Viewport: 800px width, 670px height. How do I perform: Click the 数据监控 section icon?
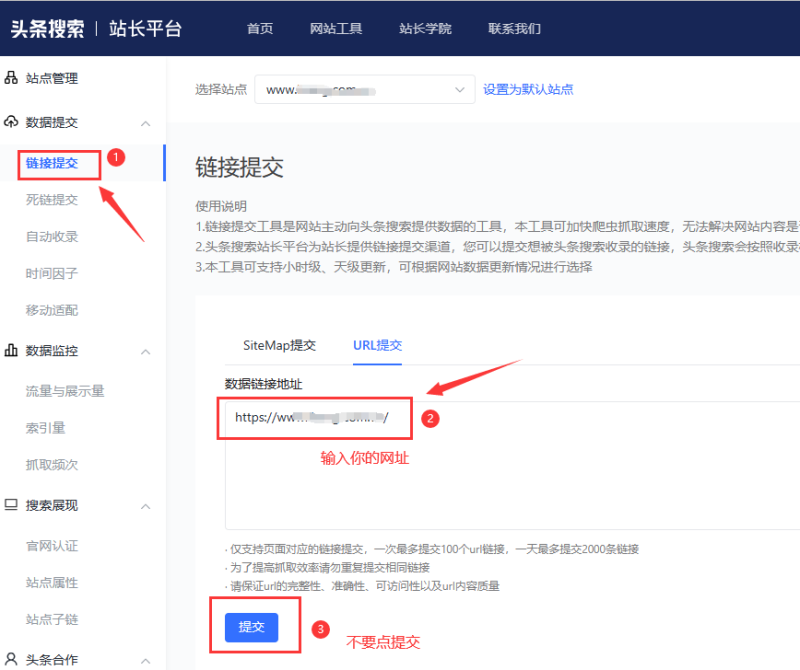coord(10,350)
